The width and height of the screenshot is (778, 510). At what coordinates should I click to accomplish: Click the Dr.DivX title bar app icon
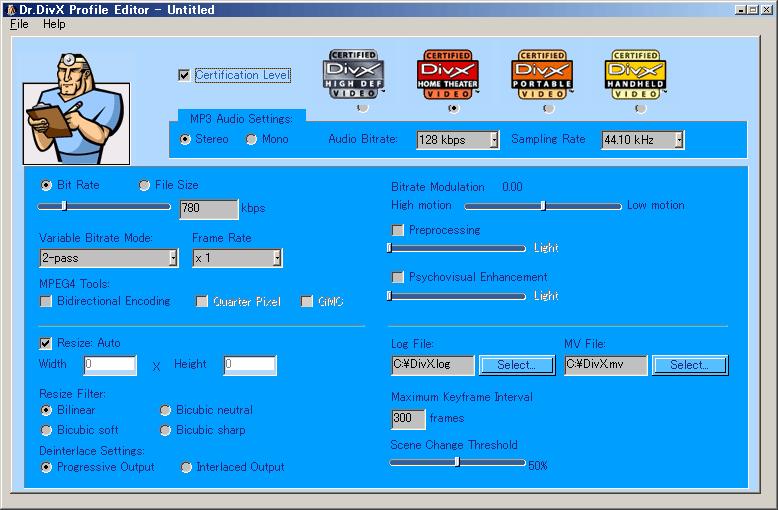pos(11,9)
